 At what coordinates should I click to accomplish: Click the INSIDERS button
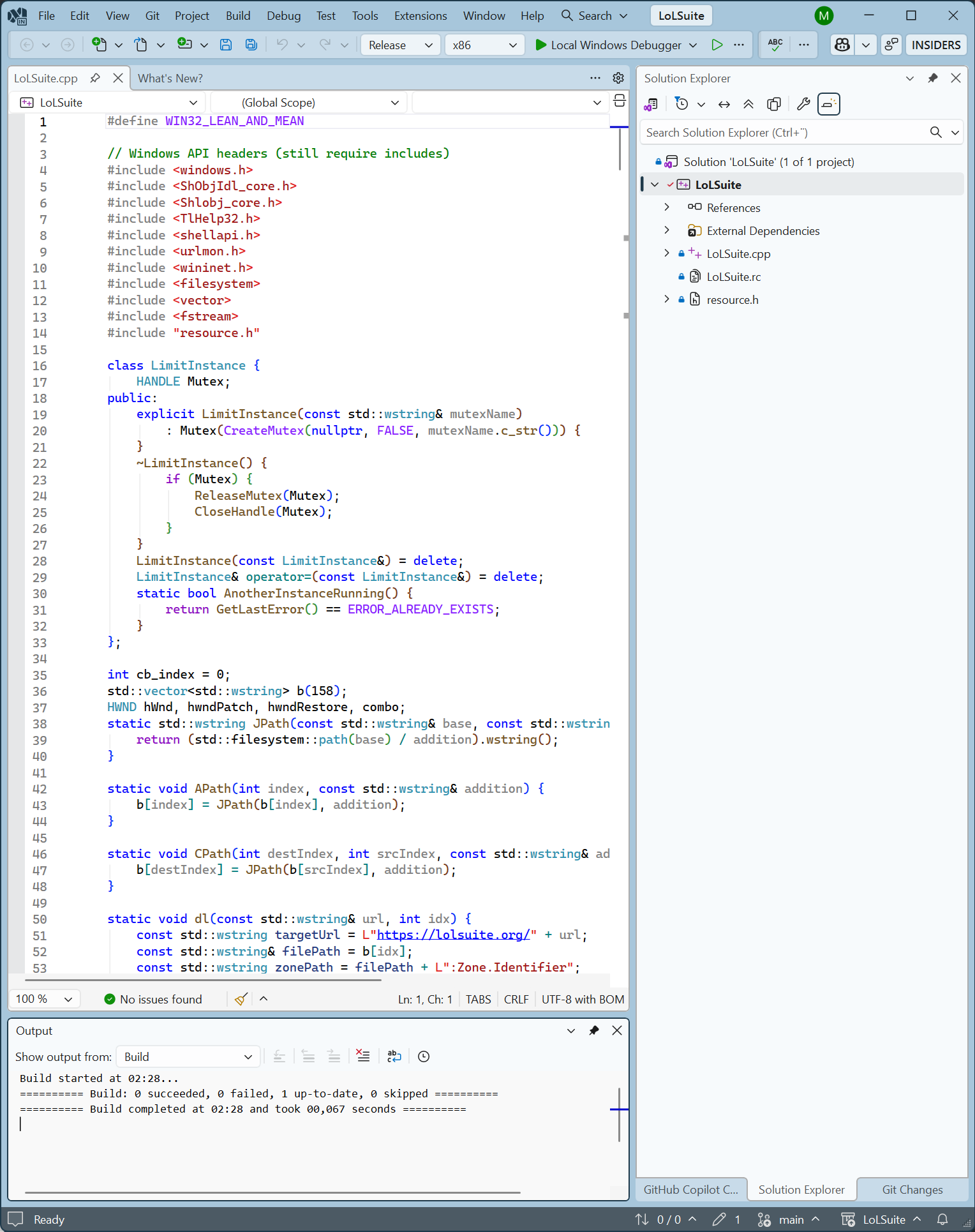coord(935,45)
